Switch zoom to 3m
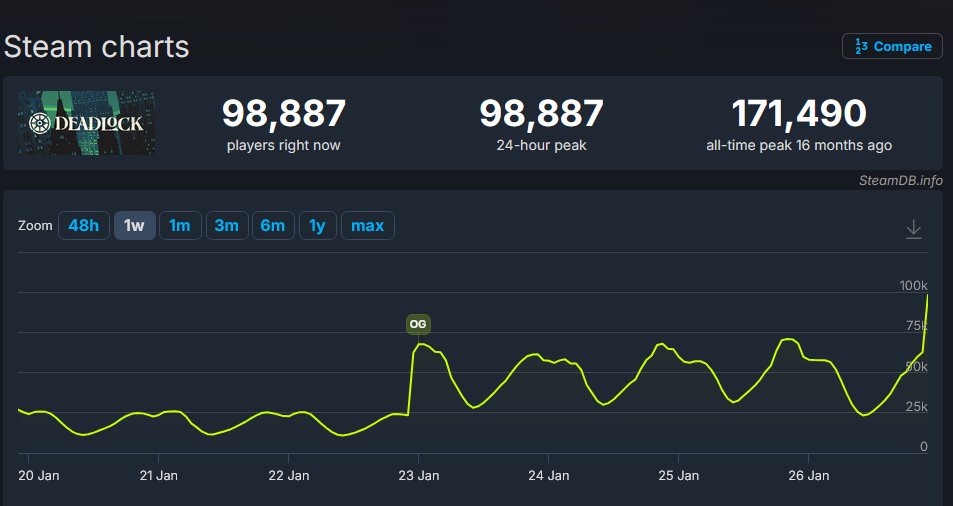The height and width of the screenshot is (506, 953). click(x=227, y=225)
